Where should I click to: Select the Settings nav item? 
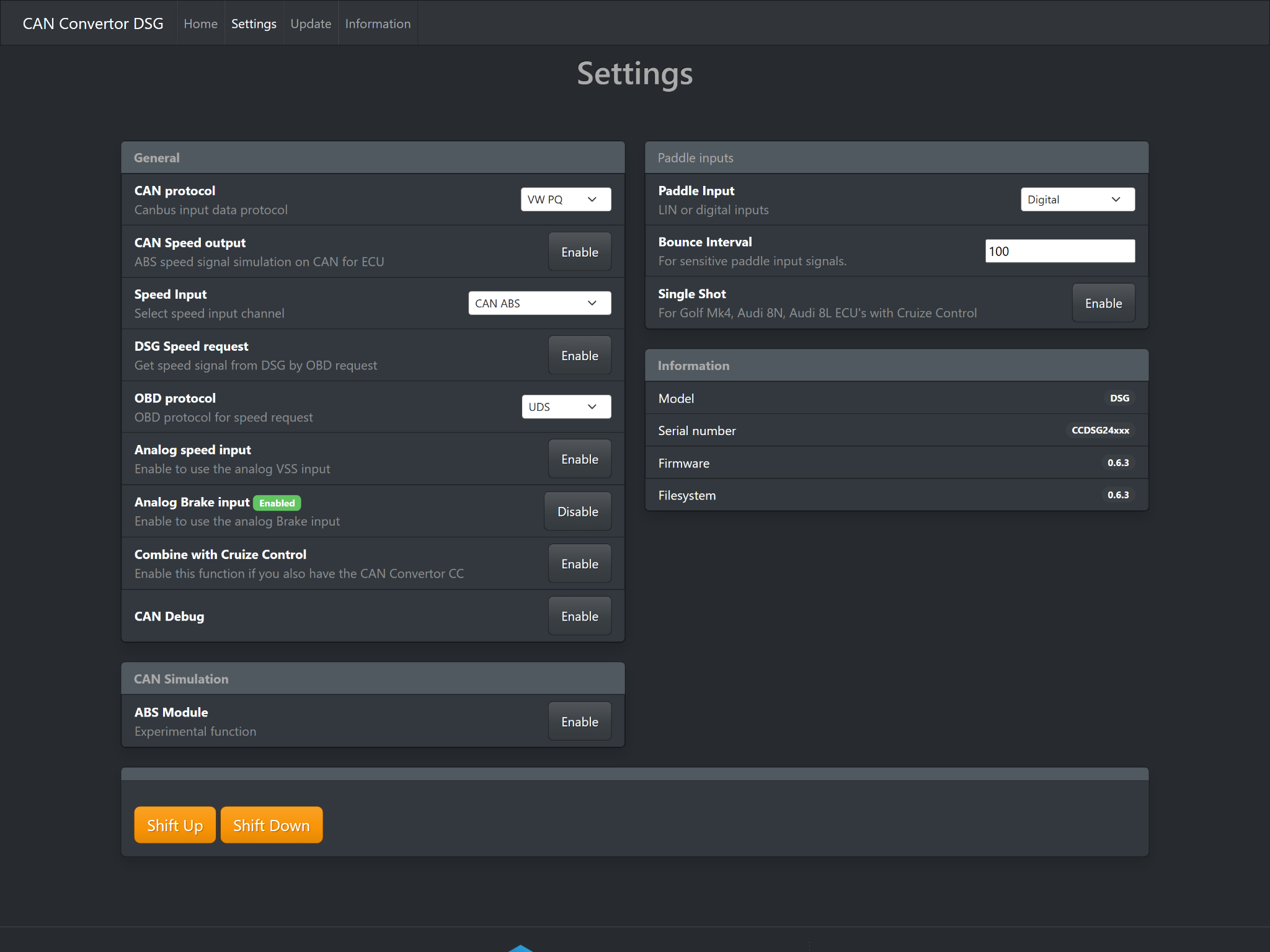254,24
